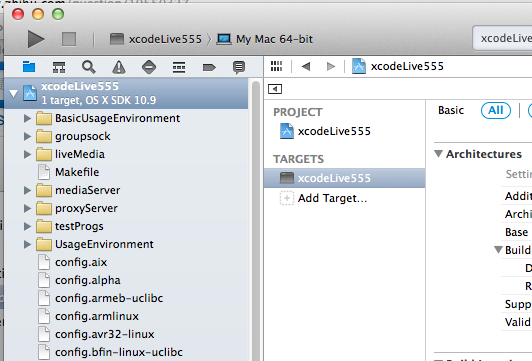Click the navigator vertical scrollbar
Screen dimensions: 532x361
256,221
